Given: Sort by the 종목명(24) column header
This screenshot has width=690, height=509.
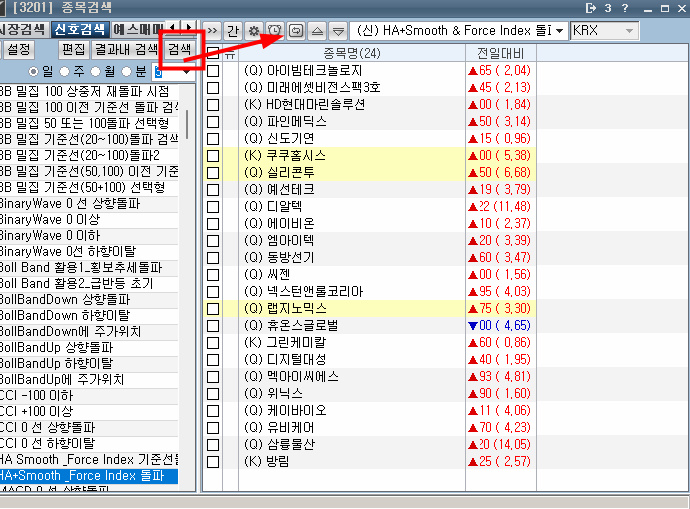Looking at the screenshot, I should tap(352, 53).
